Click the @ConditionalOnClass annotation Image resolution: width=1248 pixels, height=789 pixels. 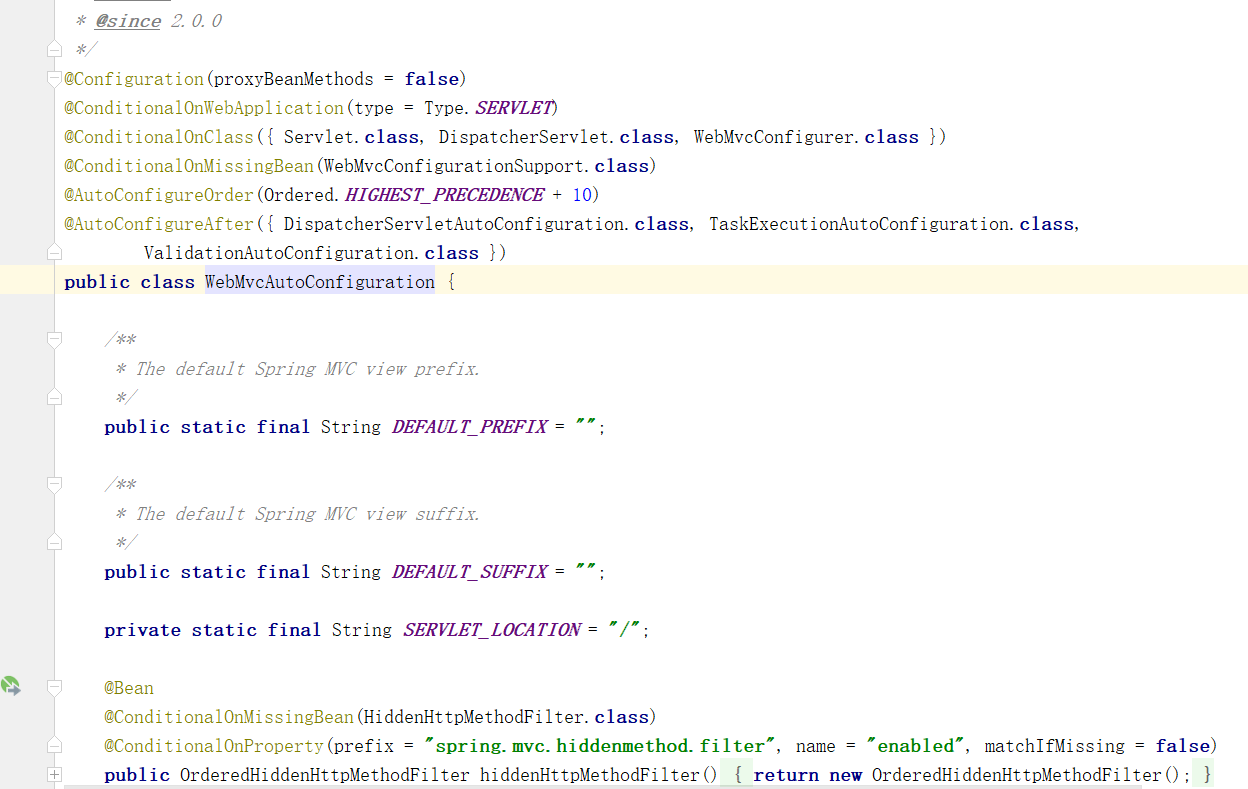click(159, 137)
